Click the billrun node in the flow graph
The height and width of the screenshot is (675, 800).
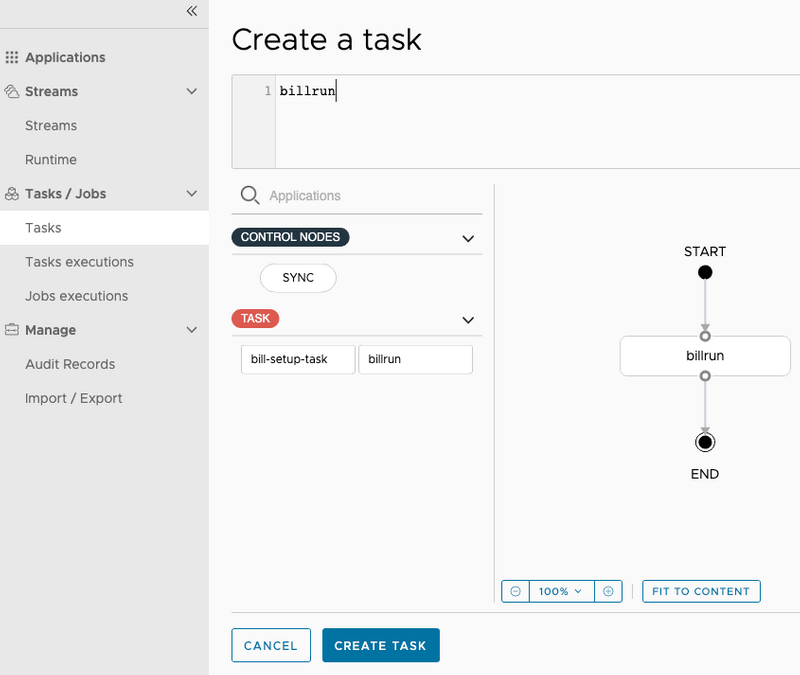point(705,356)
